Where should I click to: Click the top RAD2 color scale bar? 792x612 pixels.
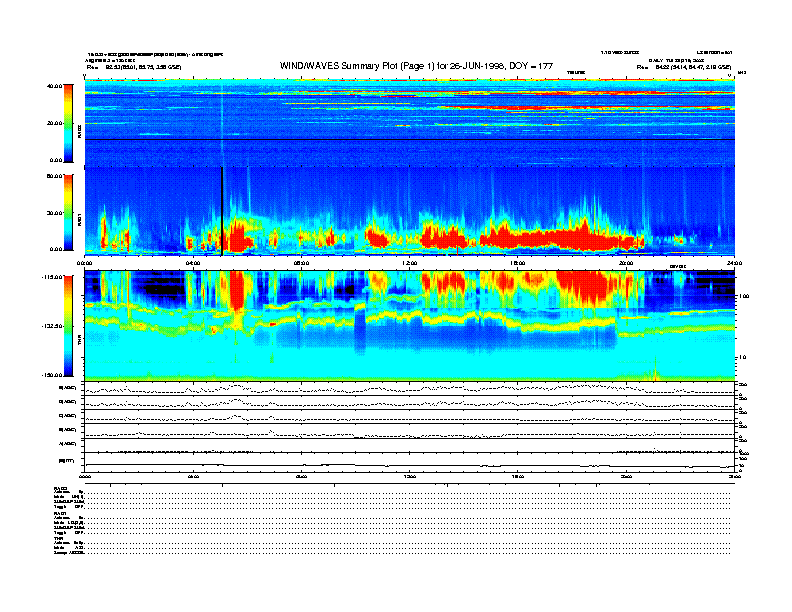click(x=69, y=122)
